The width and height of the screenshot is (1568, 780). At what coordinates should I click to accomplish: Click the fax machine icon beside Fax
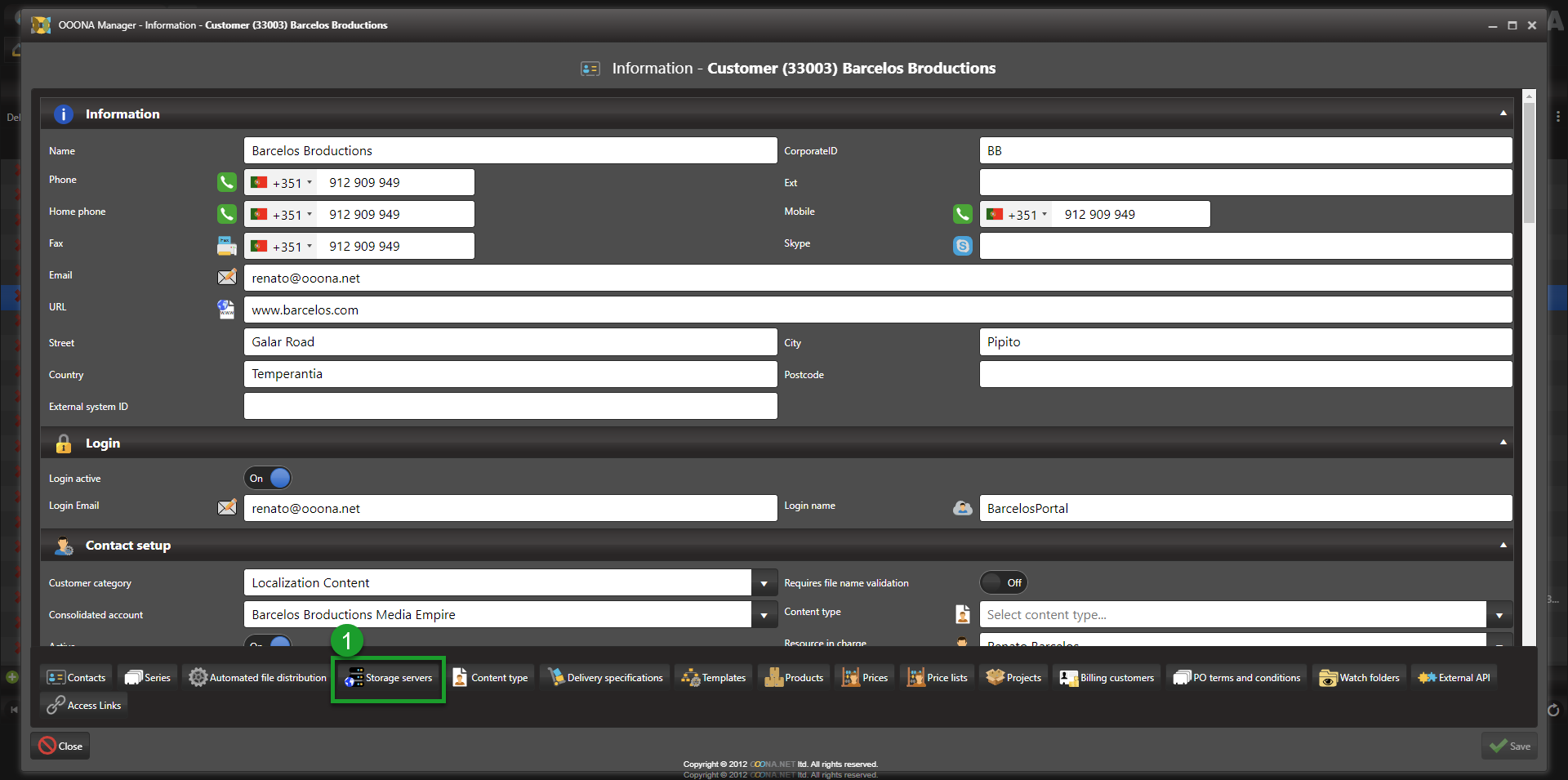tap(226, 246)
